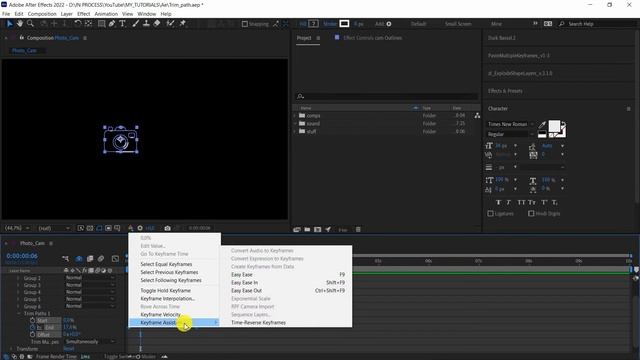Enable the Hindi Digits checkbox
This screenshot has width=640, height=360.
coord(531,213)
